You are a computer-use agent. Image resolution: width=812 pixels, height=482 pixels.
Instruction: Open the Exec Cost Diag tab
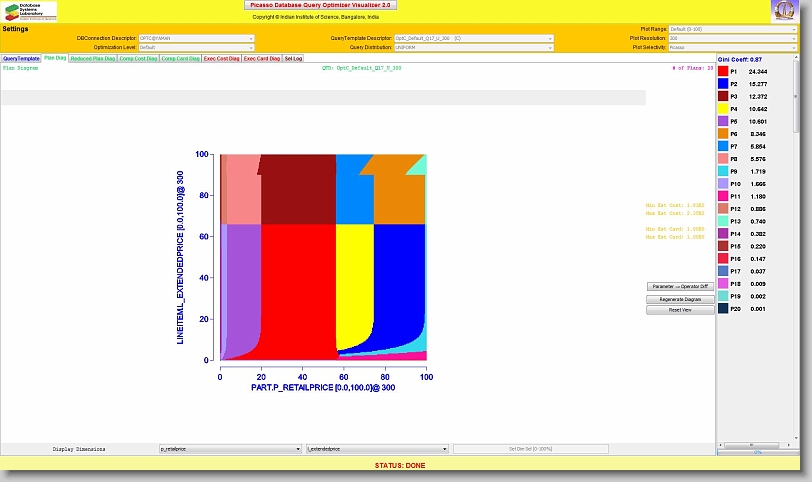pos(221,59)
